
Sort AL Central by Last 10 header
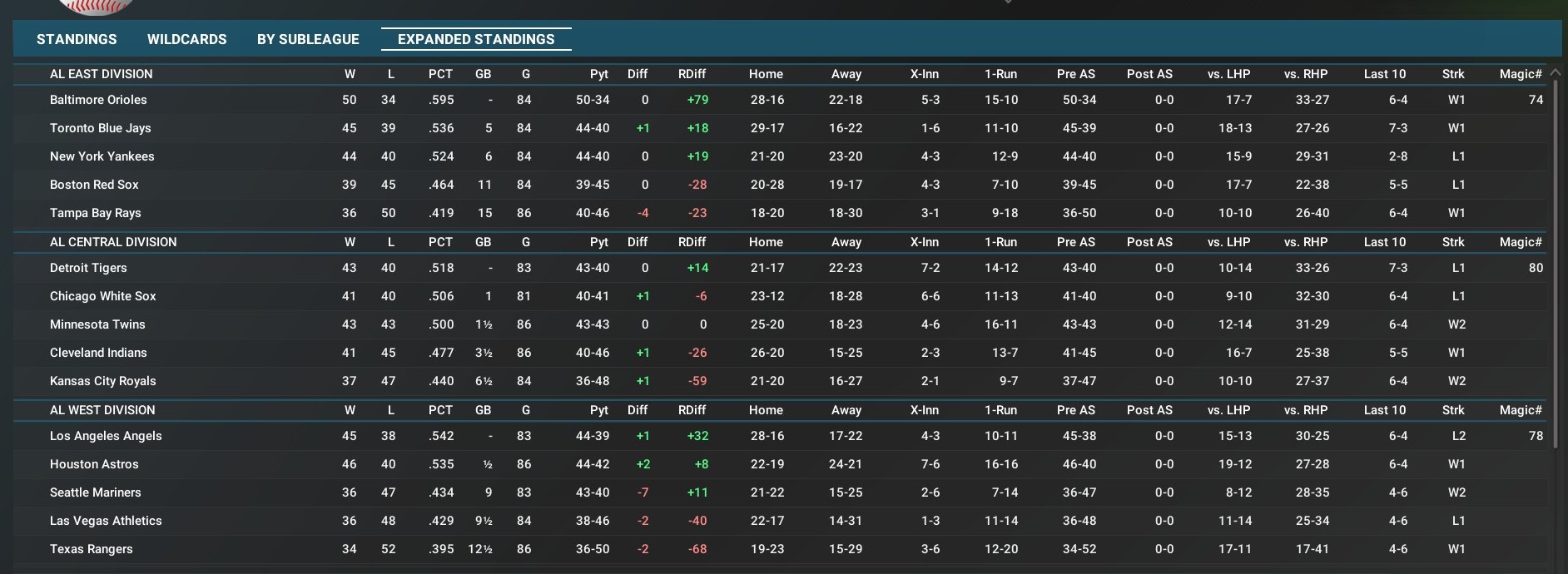(1384, 242)
